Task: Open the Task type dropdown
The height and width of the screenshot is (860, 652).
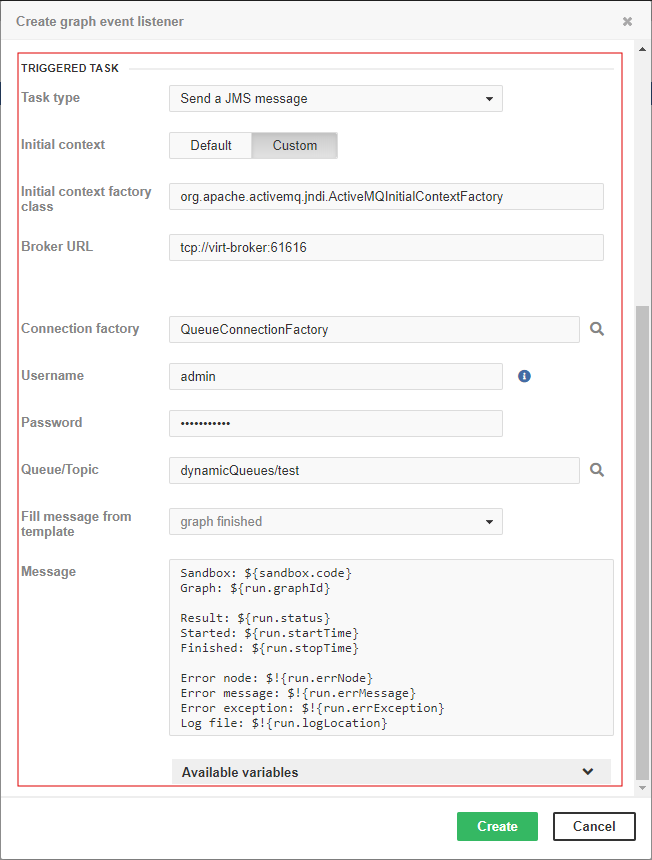Action: [335, 99]
